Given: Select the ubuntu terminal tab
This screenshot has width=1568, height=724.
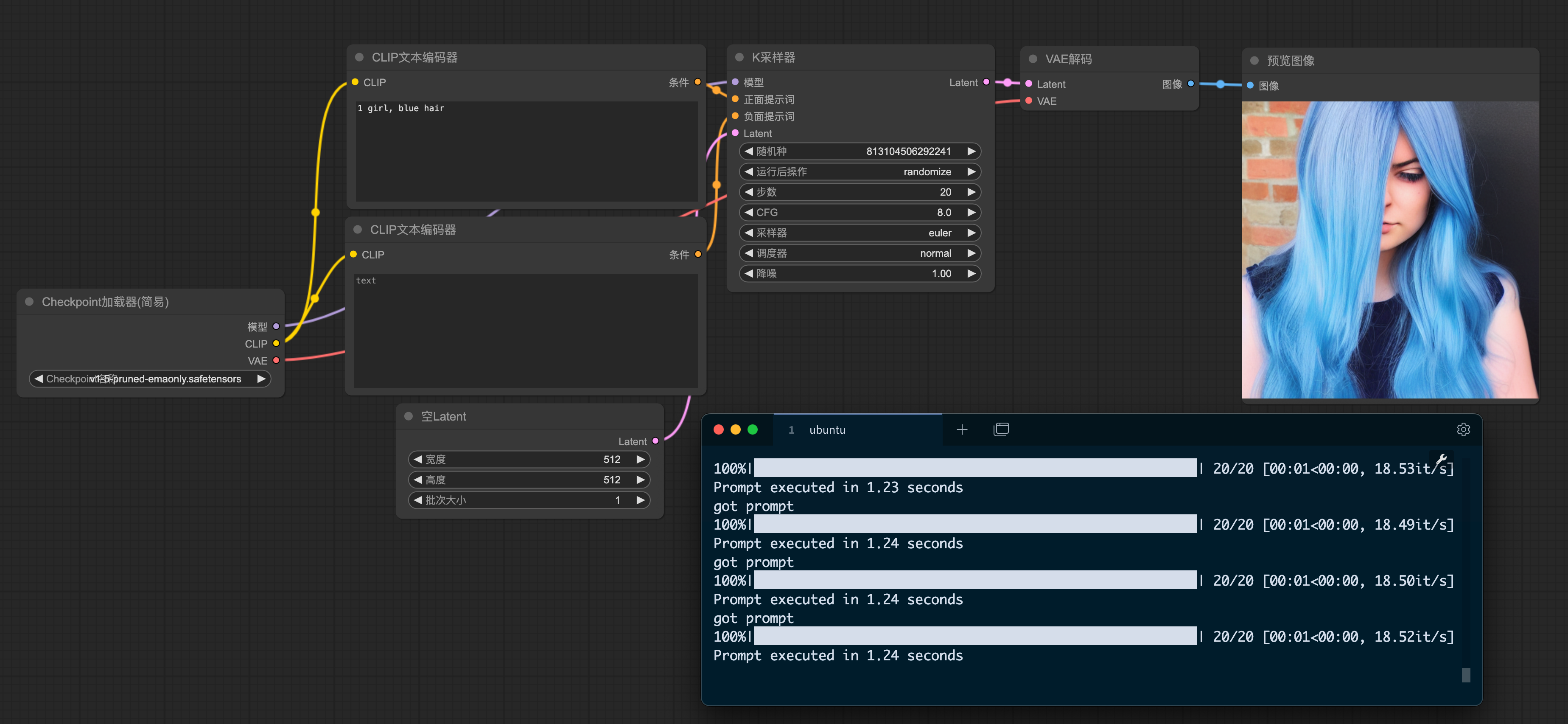Looking at the screenshot, I should pyautogui.click(x=827, y=429).
